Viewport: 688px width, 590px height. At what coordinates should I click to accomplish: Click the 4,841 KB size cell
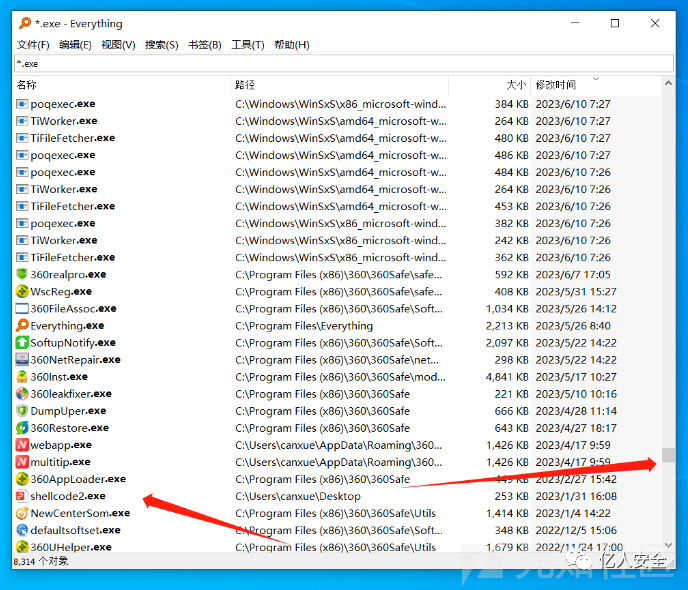tap(507, 377)
